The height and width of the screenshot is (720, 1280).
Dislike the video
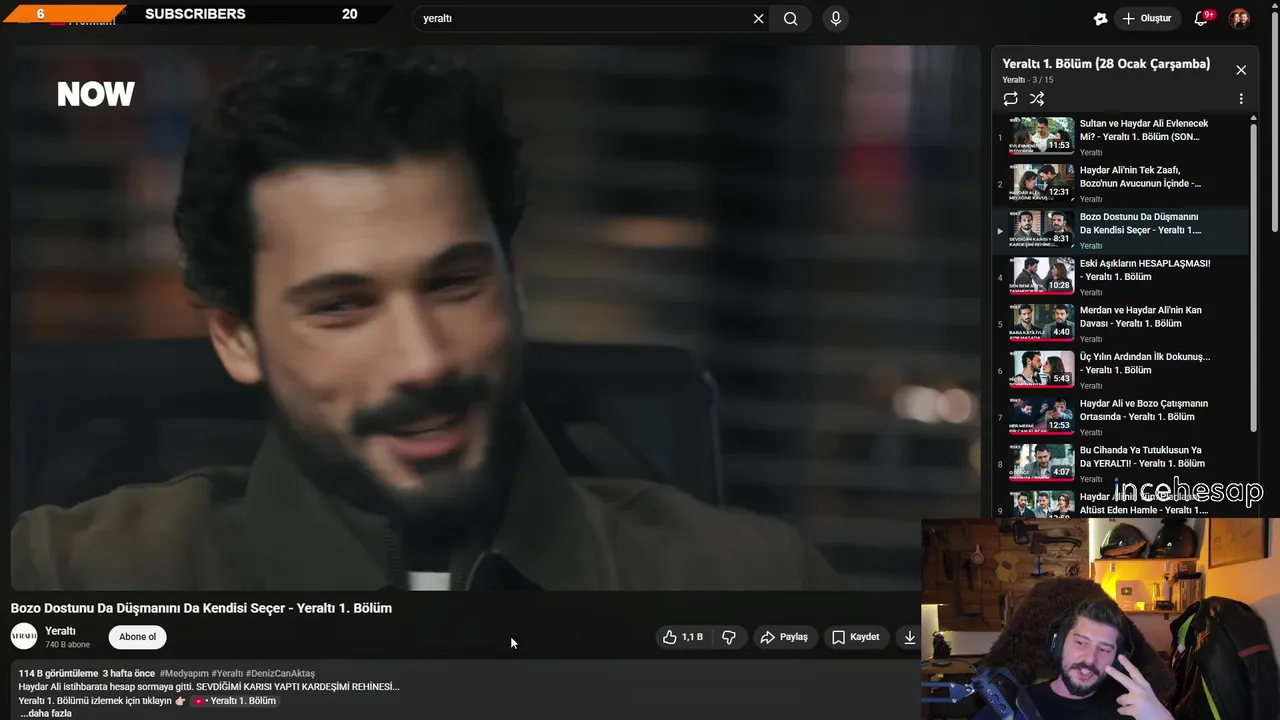[x=729, y=637]
